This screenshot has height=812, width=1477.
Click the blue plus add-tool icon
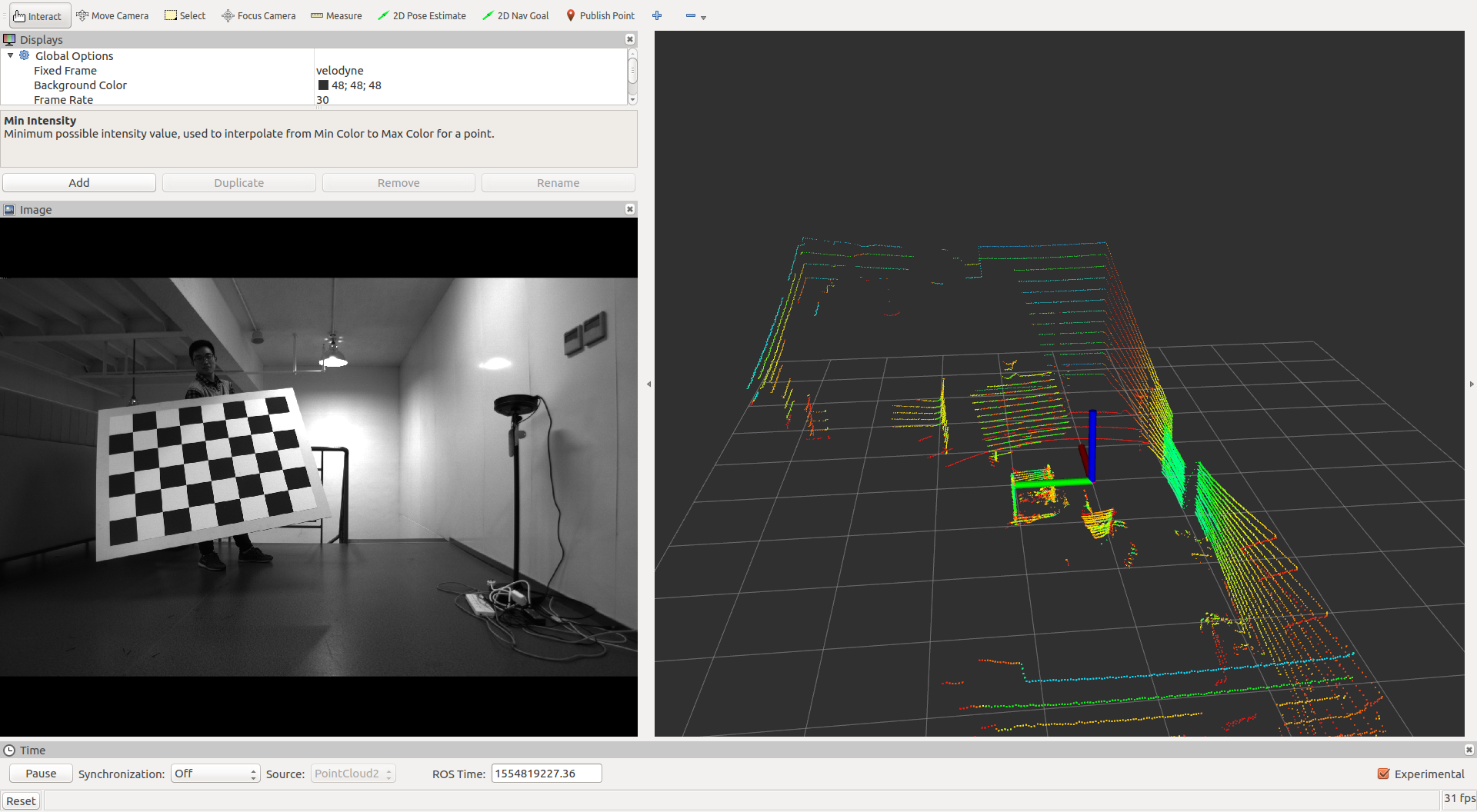(657, 15)
